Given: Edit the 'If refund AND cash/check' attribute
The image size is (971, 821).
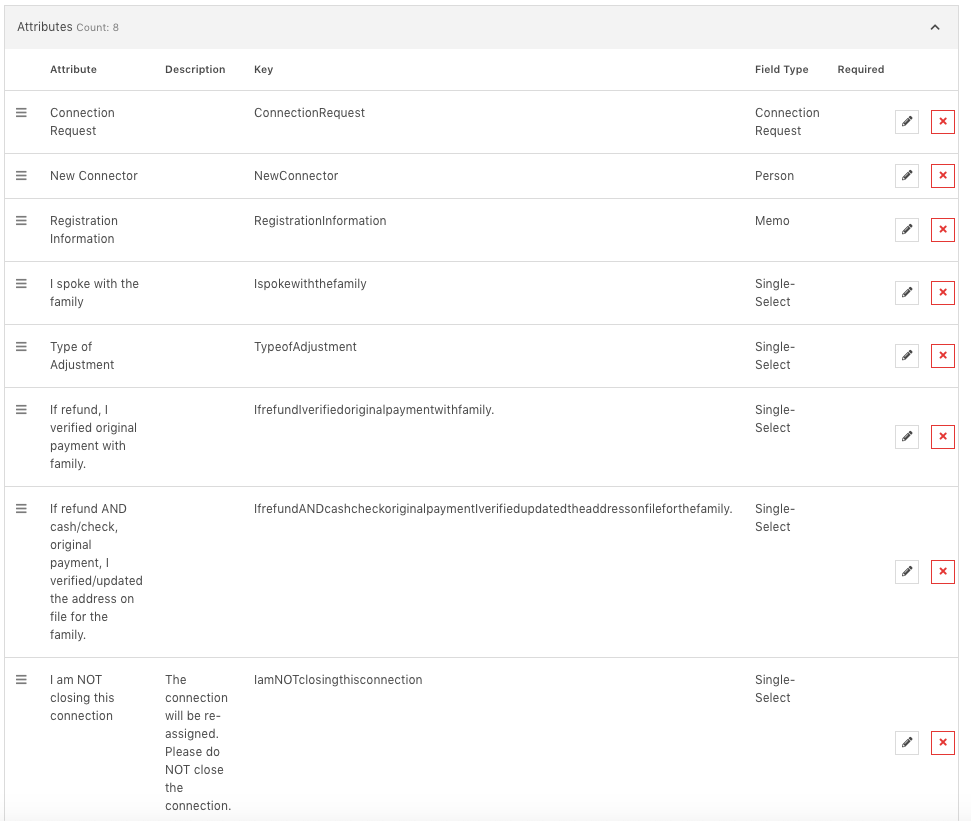Looking at the screenshot, I should [x=907, y=572].
